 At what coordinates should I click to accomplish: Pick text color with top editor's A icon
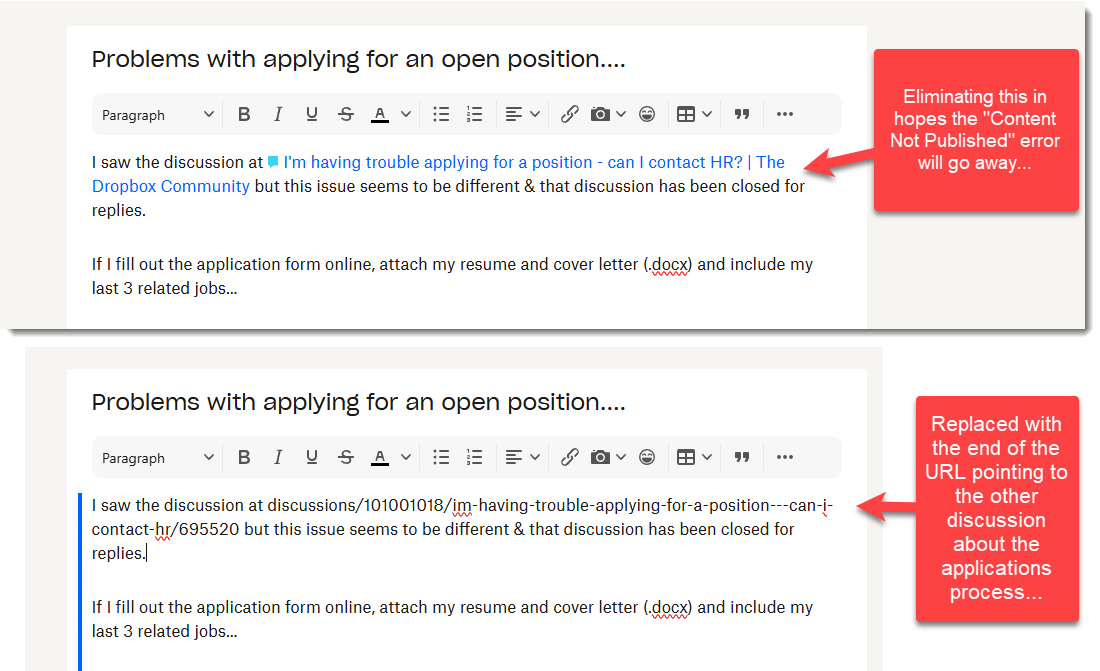(380, 115)
